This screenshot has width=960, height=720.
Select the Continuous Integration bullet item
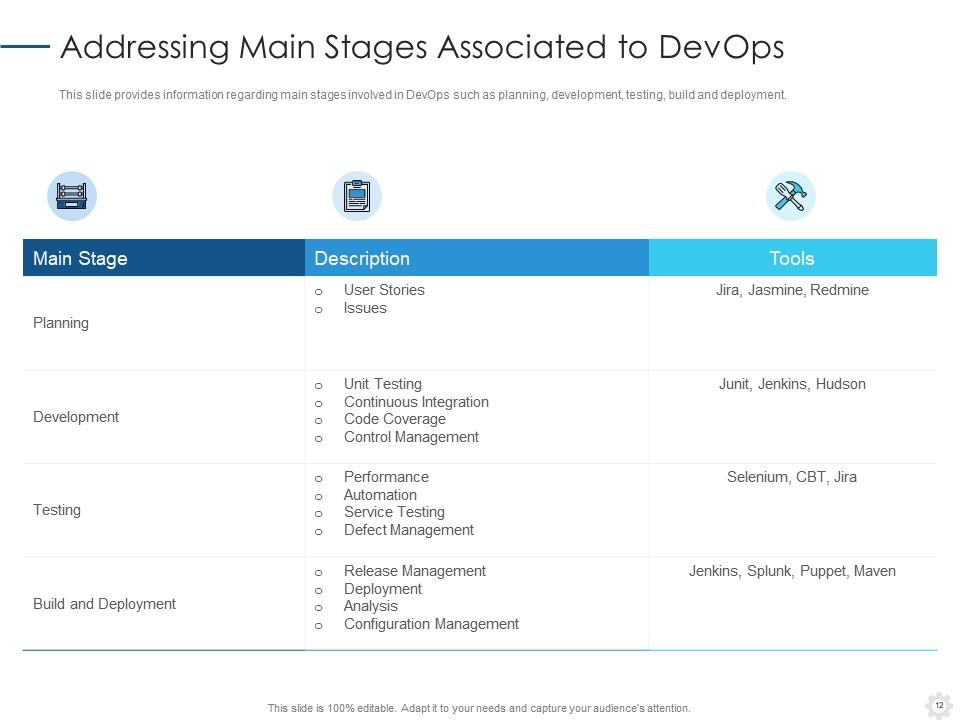click(x=416, y=402)
